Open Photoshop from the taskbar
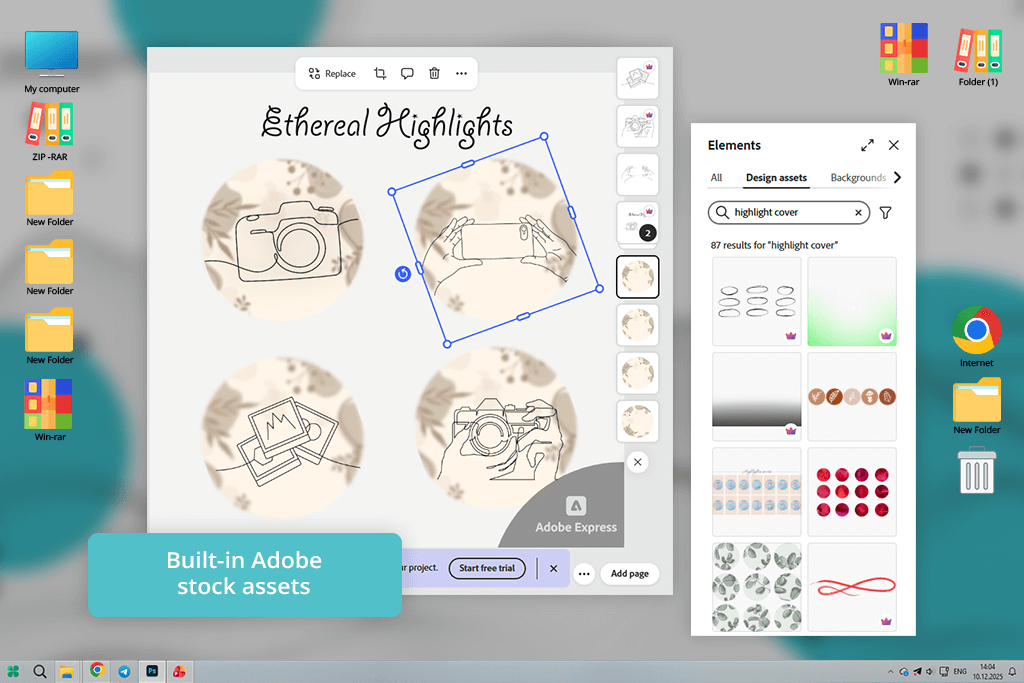The height and width of the screenshot is (683, 1024). (x=152, y=671)
